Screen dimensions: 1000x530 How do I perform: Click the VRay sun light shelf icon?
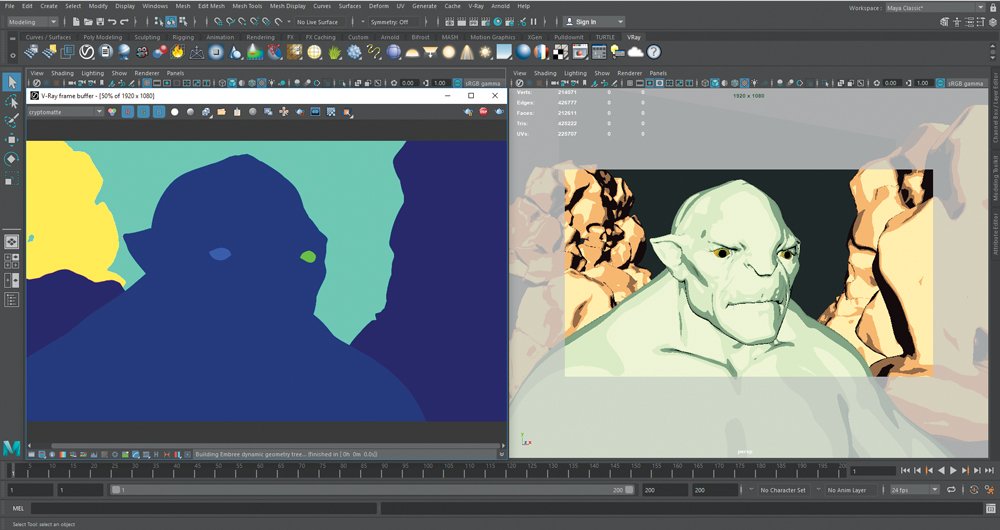[486, 52]
